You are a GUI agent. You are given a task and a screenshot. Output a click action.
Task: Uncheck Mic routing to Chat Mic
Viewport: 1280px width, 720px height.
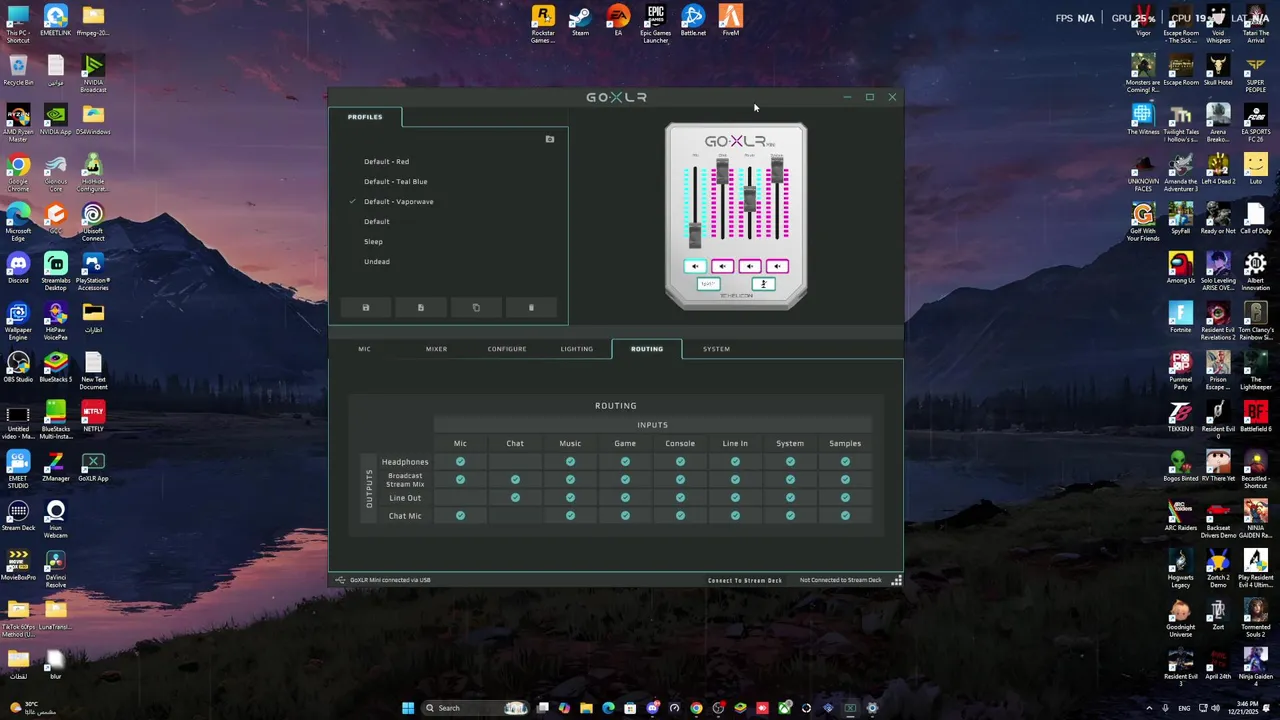(460, 516)
